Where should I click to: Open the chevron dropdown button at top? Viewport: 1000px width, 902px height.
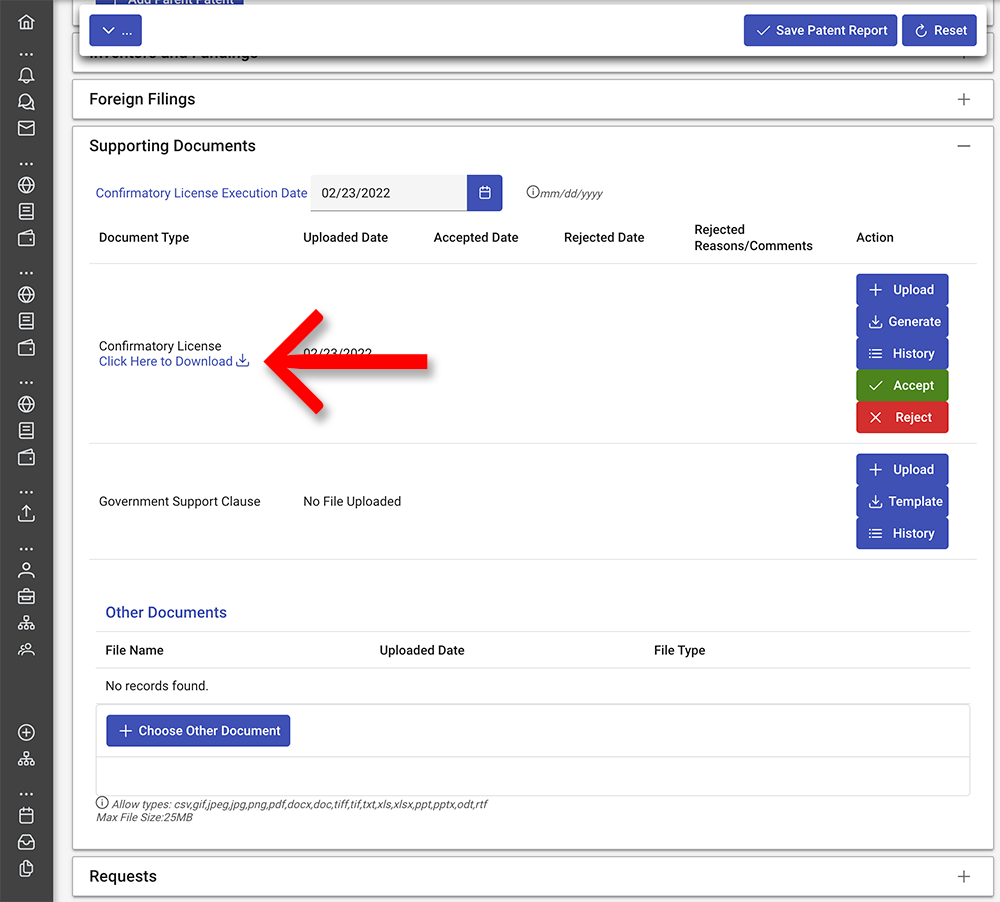coord(115,31)
